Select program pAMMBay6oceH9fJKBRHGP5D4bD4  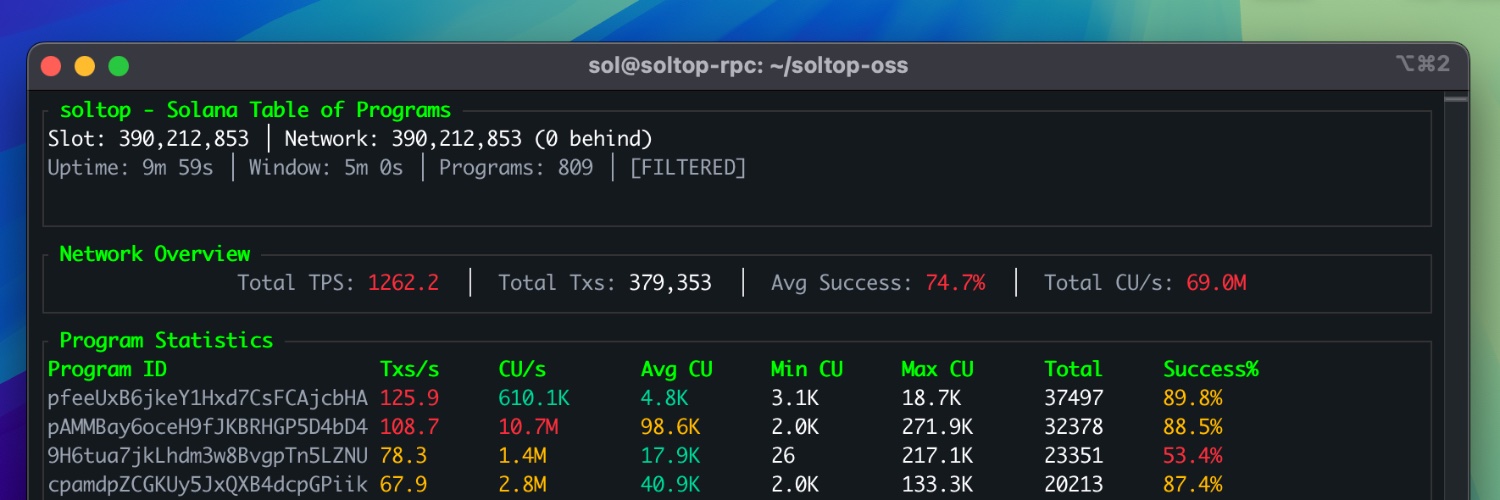click(208, 427)
